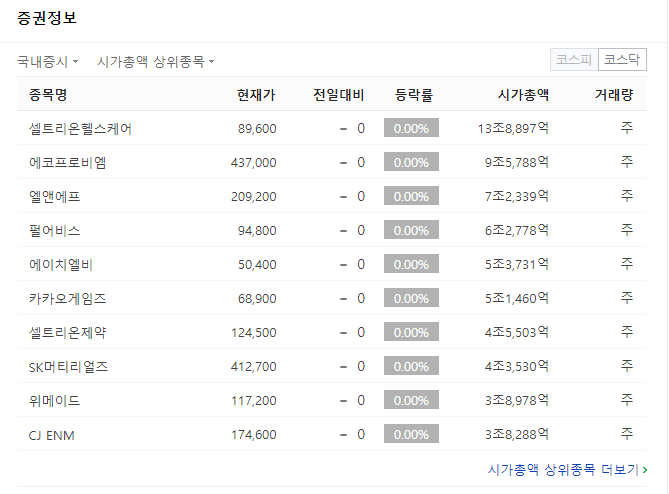Click the 0.00% badge for 셀트리온헬스케어
This screenshot has height=494, width=669.
(411, 128)
